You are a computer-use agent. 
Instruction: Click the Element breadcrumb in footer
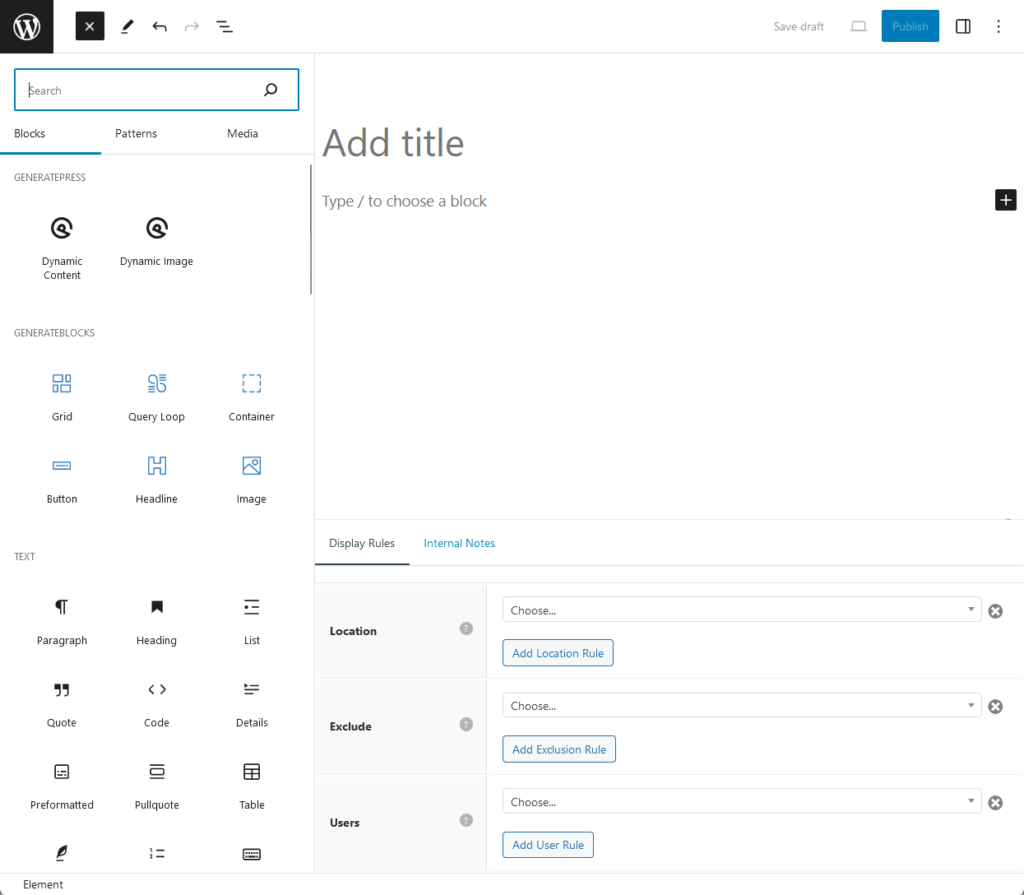coord(43,884)
